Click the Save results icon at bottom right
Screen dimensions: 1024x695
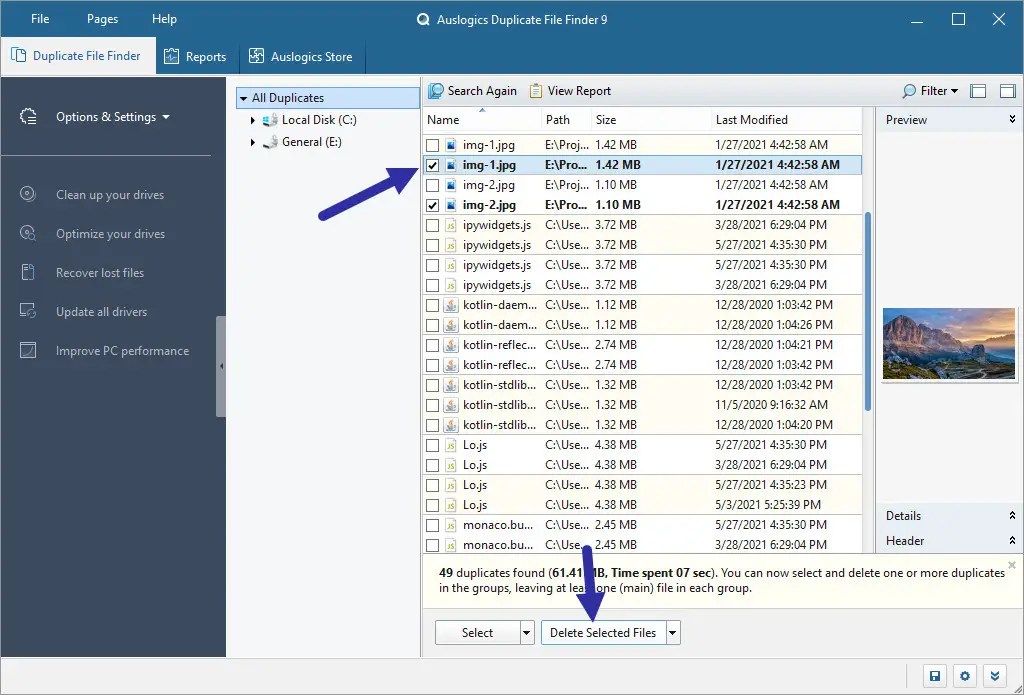click(x=934, y=676)
